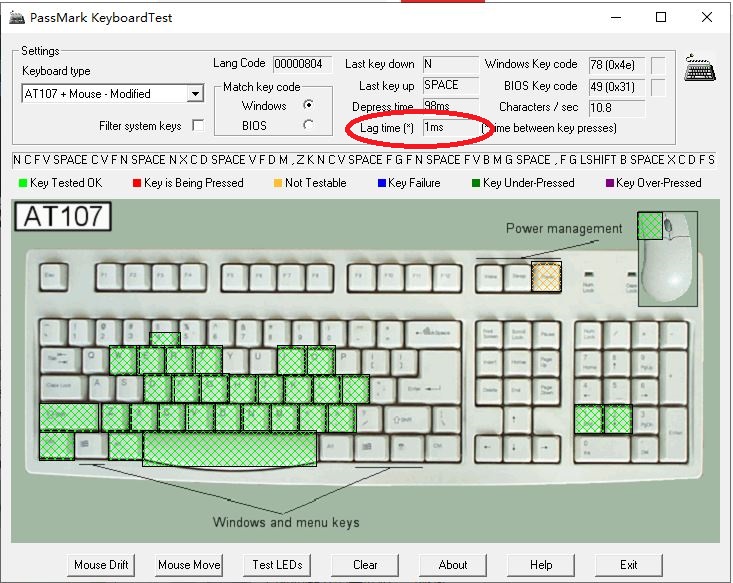Click the scroll wheel on the mouse image
The height and width of the screenshot is (583, 733).
(x=668, y=225)
